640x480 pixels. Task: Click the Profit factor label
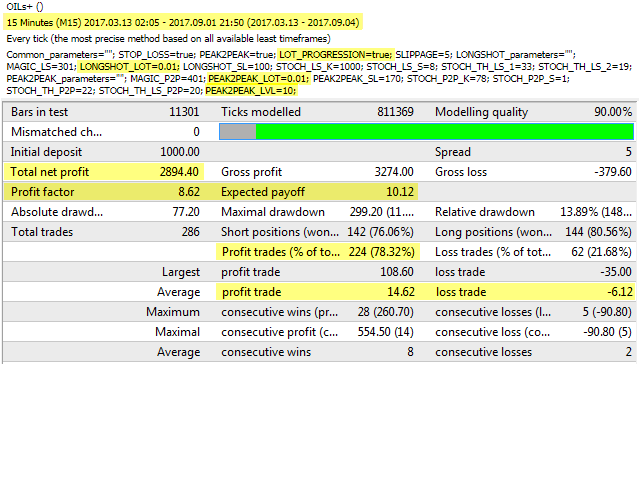42,192
